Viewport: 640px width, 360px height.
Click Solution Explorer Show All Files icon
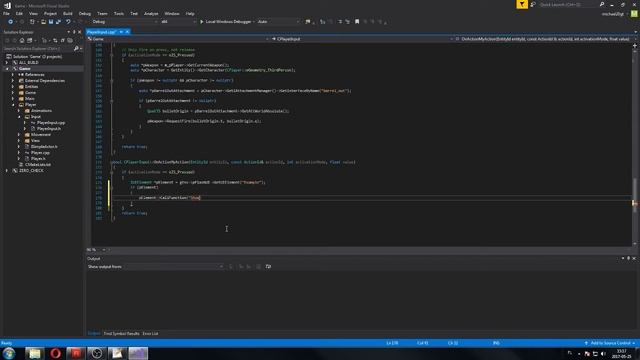[x=70, y=40]
